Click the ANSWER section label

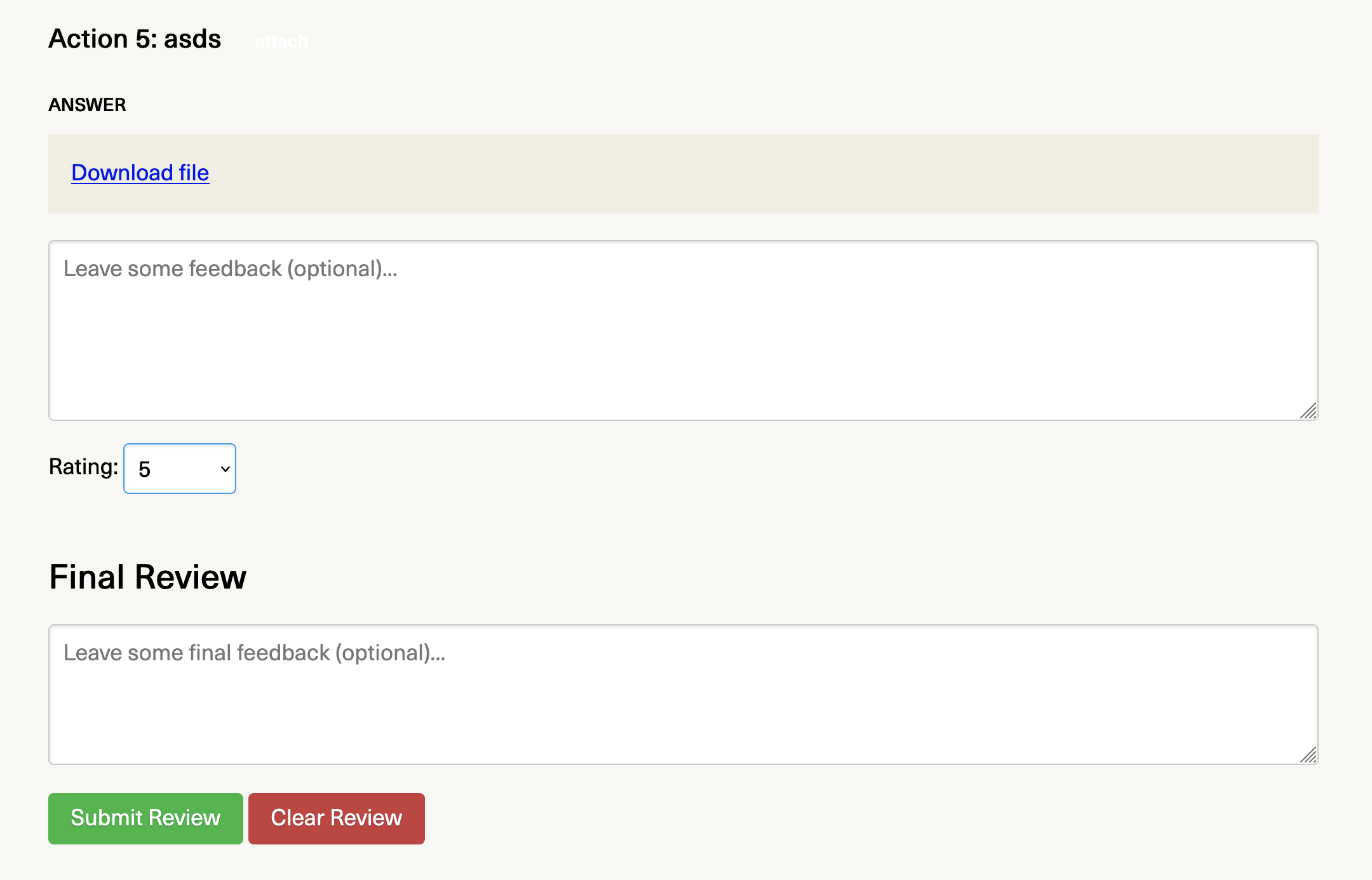pos(87,104)
